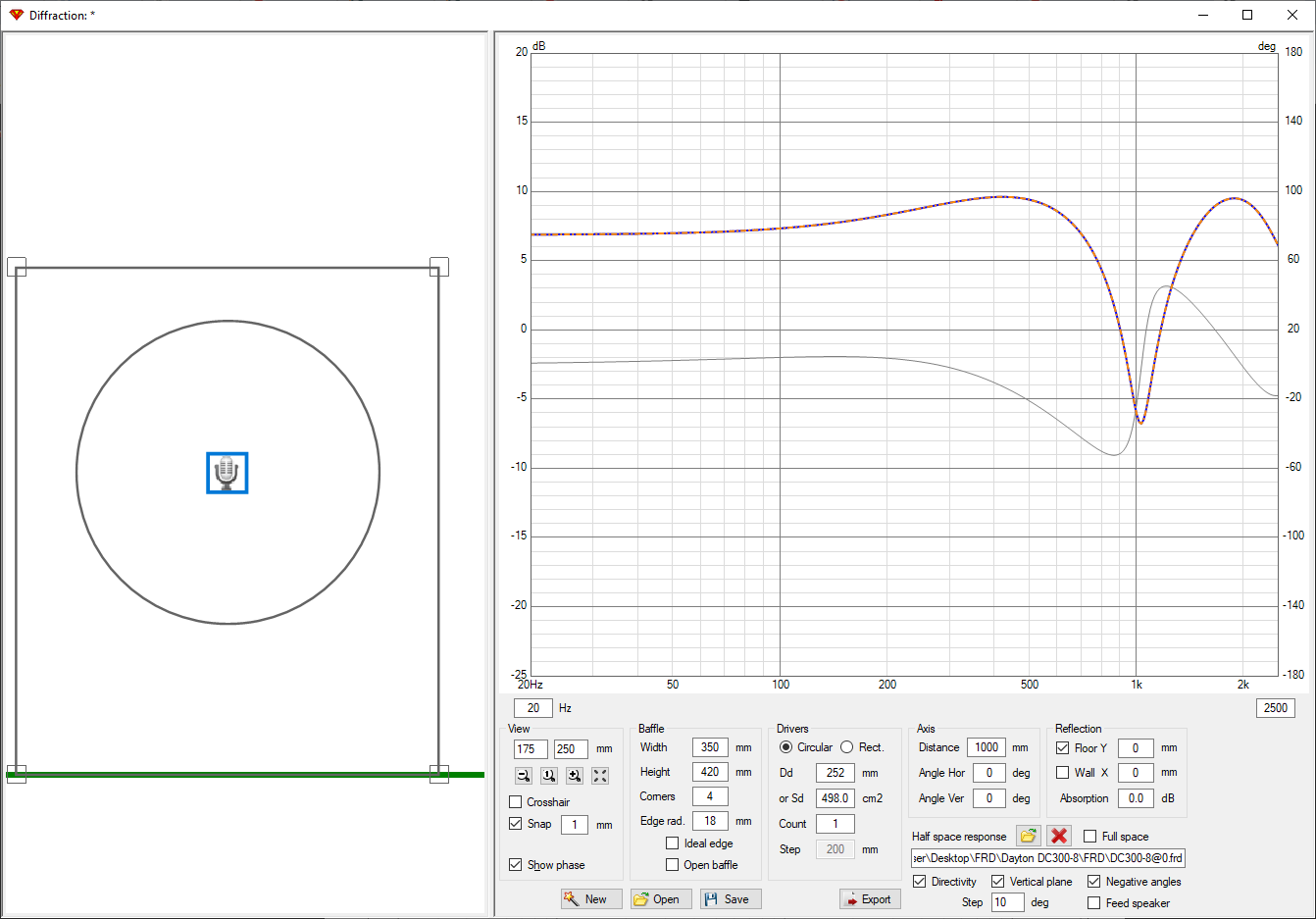Image resolution: width=1316 pixels, height=919 pixels.
Task: Click the Export button
Action: tap(870, 899)
